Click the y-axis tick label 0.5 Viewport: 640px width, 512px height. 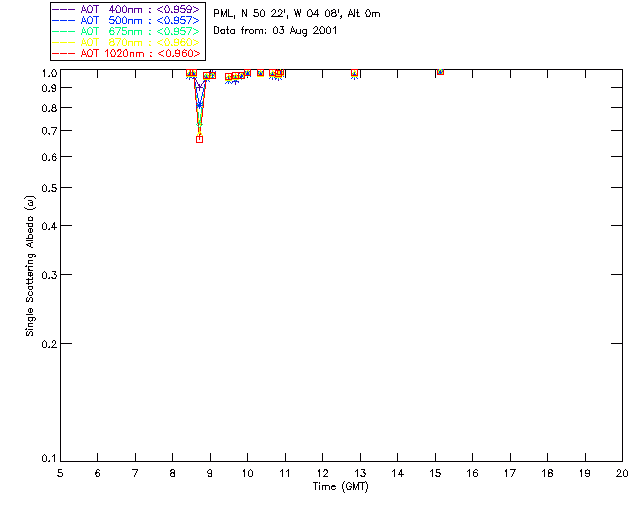(x=49, y=188)
